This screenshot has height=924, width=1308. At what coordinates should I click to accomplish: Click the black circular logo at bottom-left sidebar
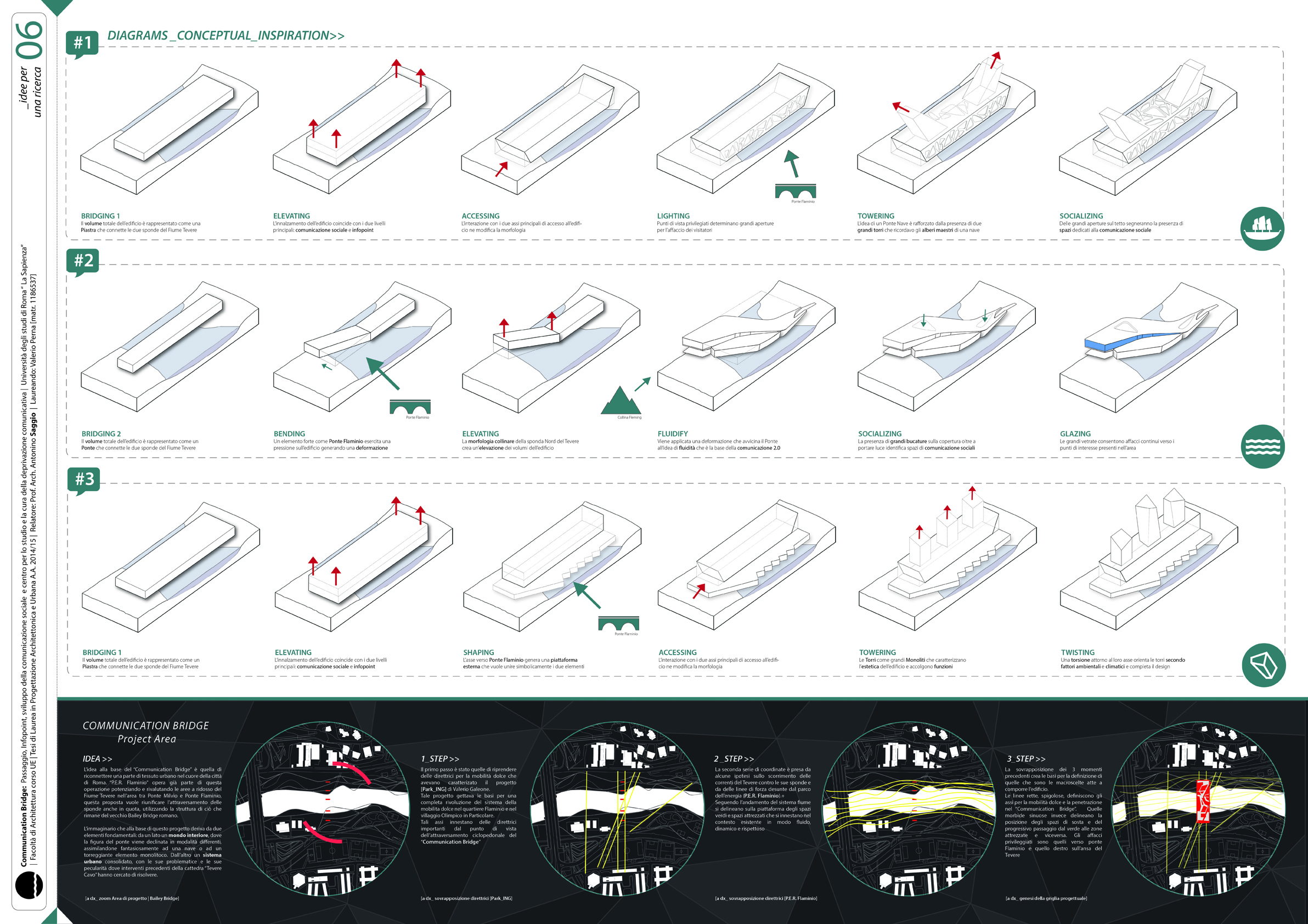[29, 884]
